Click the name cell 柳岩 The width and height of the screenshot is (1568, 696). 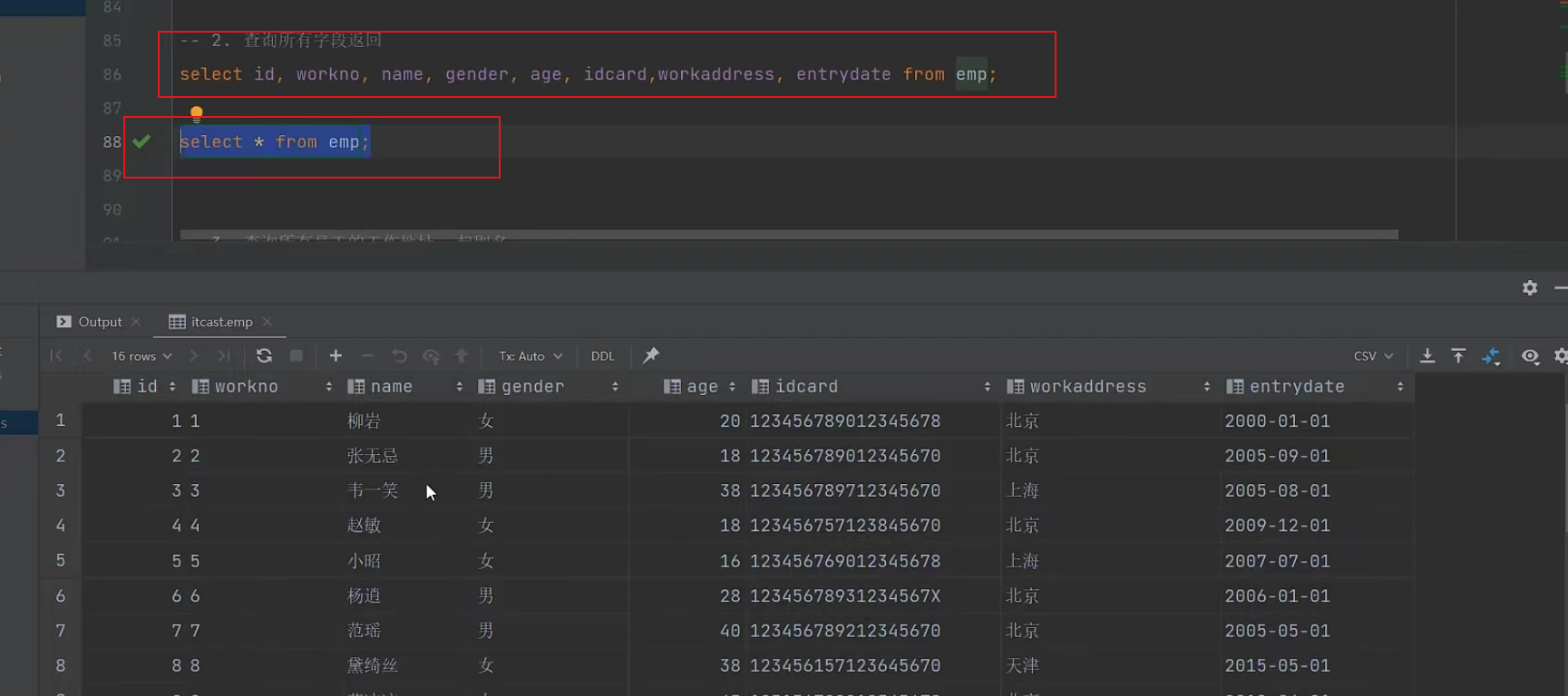(x=365, y=421)
